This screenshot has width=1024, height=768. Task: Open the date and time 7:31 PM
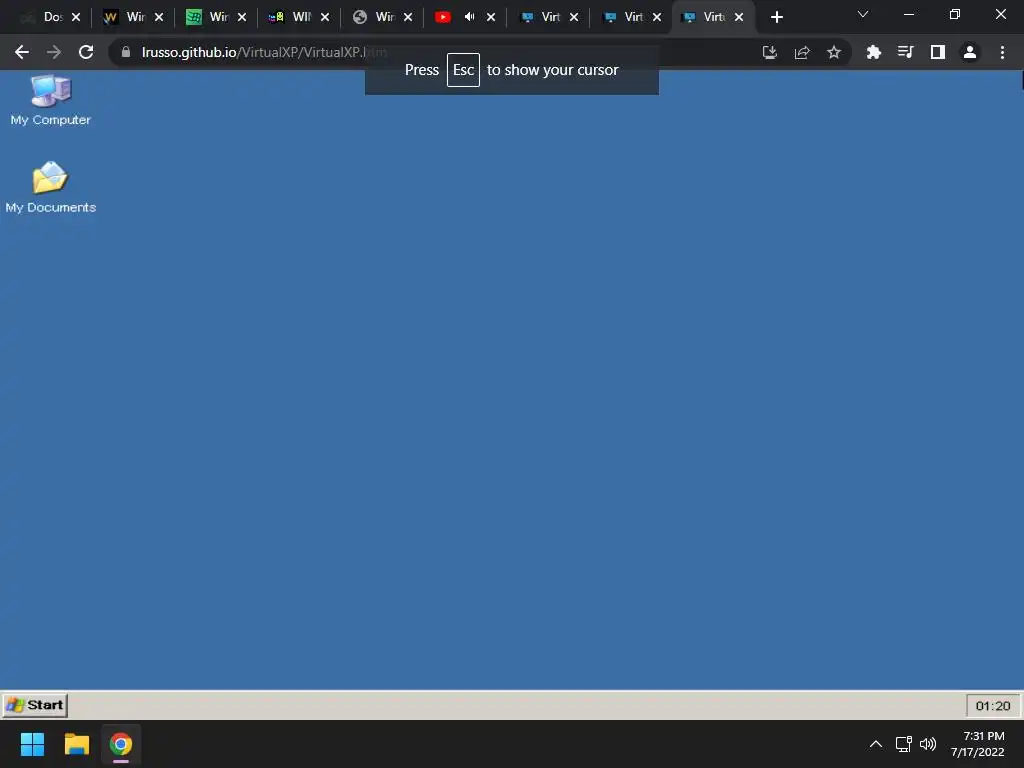[x=978, y=744]
